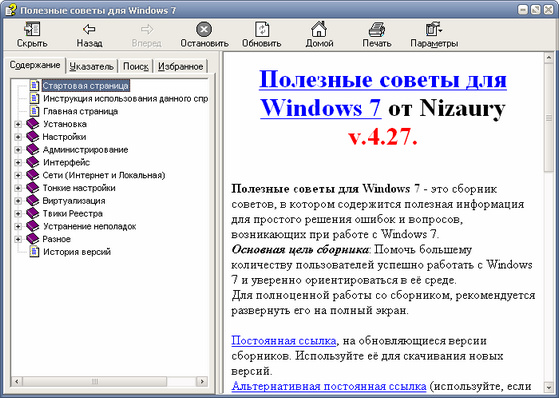Click the tree pane scroll-right arrow

click(x=202, y=381)
